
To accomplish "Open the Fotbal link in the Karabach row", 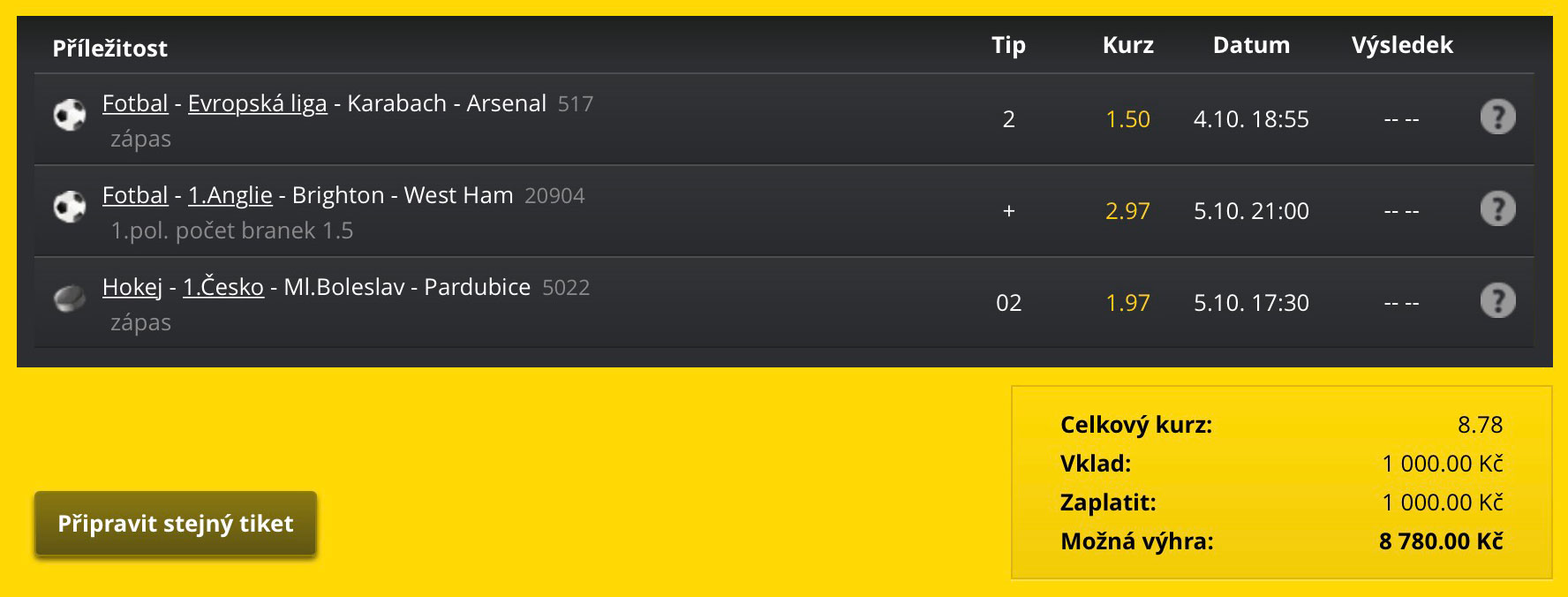I will tap(135, 103).
